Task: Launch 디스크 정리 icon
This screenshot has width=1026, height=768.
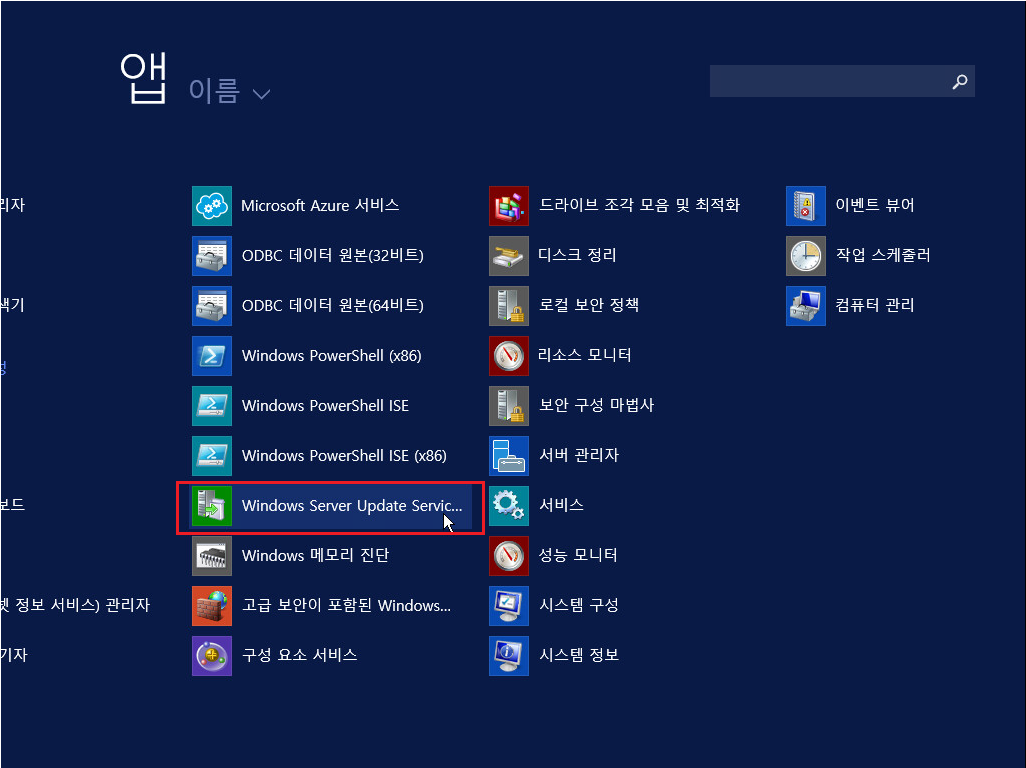Action: point(508,256)
